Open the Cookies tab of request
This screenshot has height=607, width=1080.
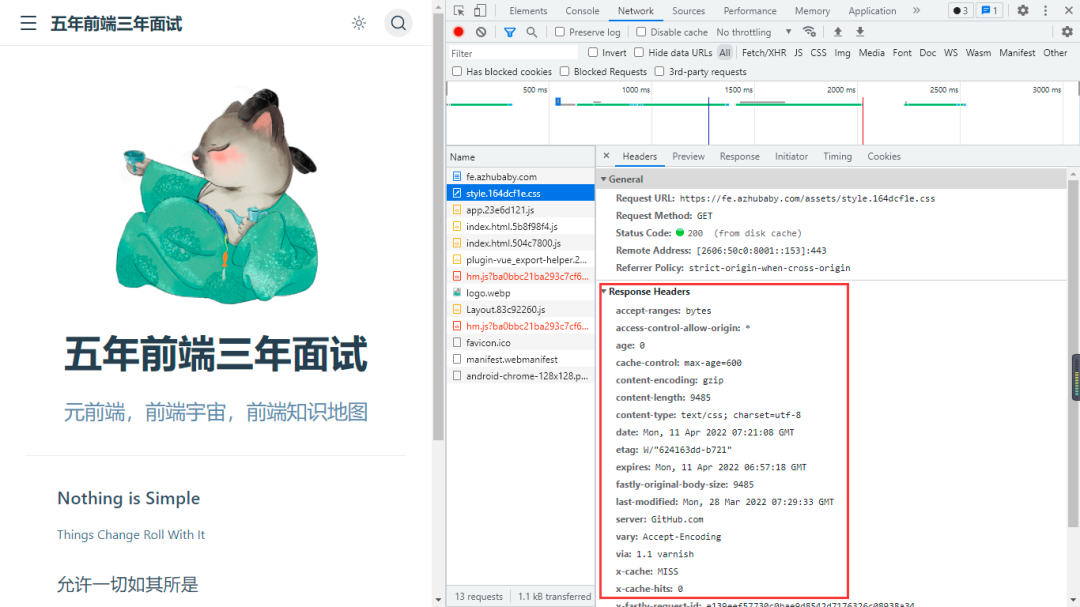[x=884, y=156]
